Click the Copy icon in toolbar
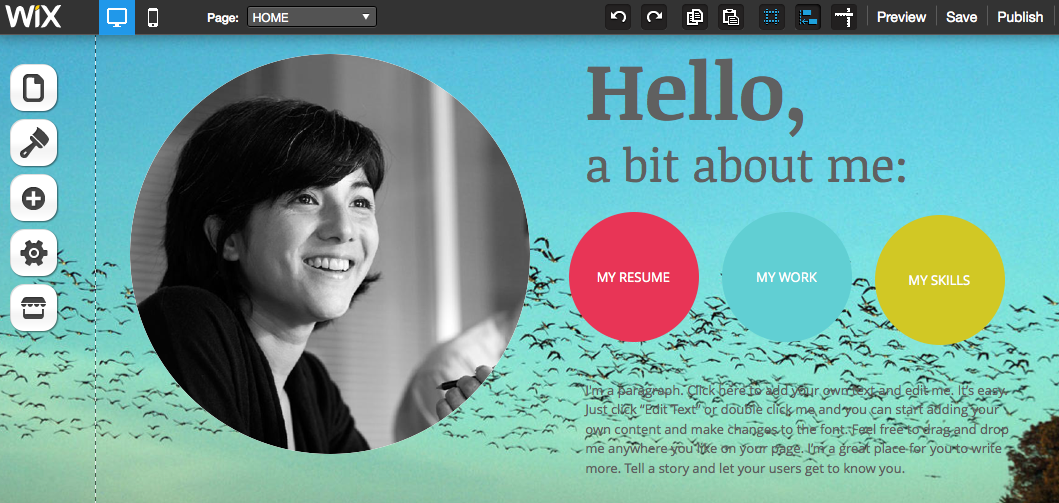 [694, 18]
